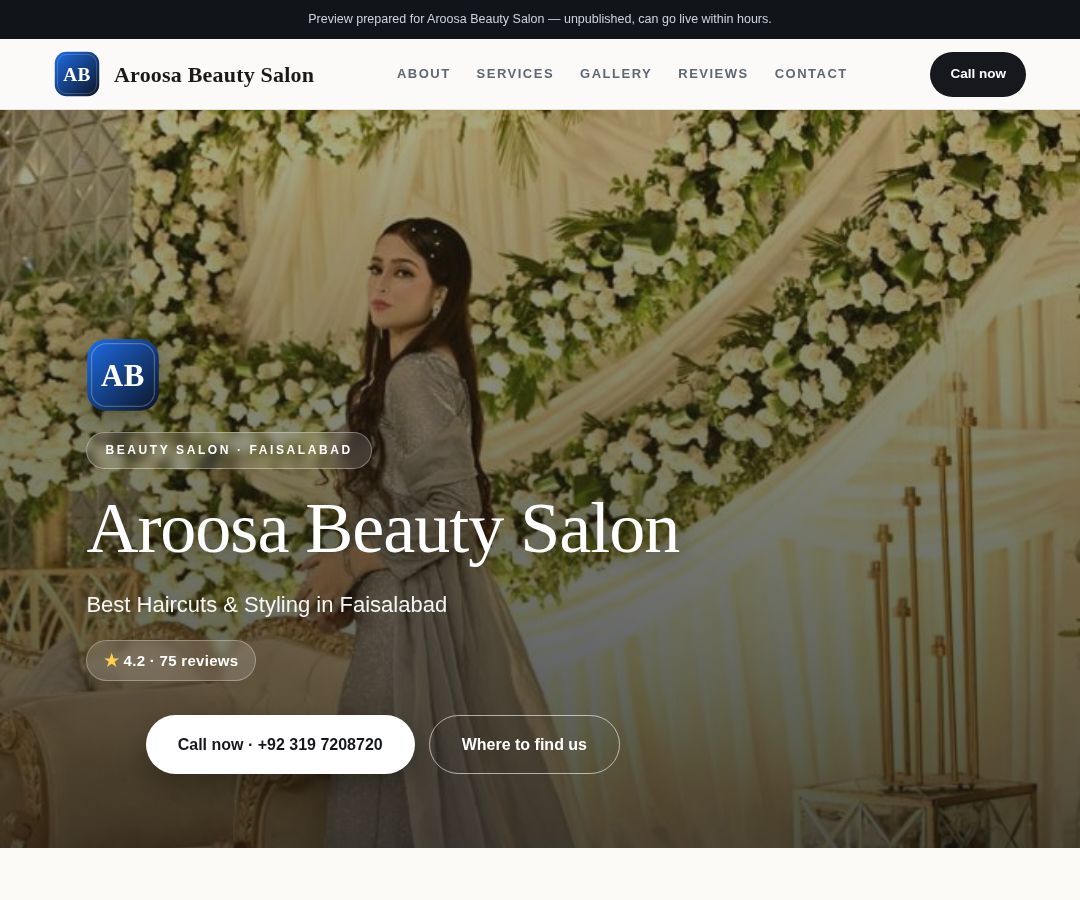Viewport: 1080px width, 900px height.
Task: Click the gold star in rating badge
Action: [112, 660]
